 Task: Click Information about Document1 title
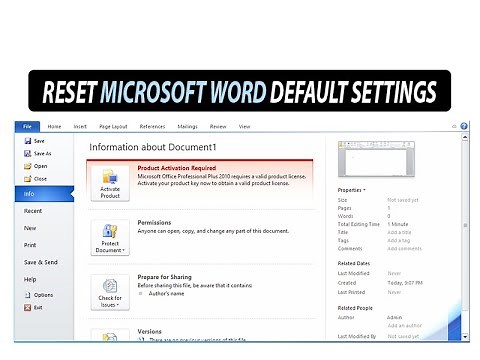(153, 147)
